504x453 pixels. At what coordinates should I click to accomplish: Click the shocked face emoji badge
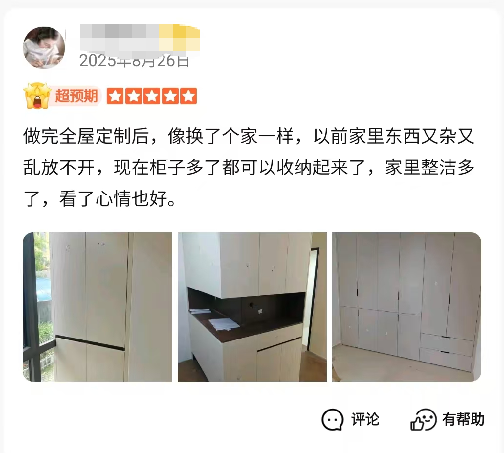37,96
